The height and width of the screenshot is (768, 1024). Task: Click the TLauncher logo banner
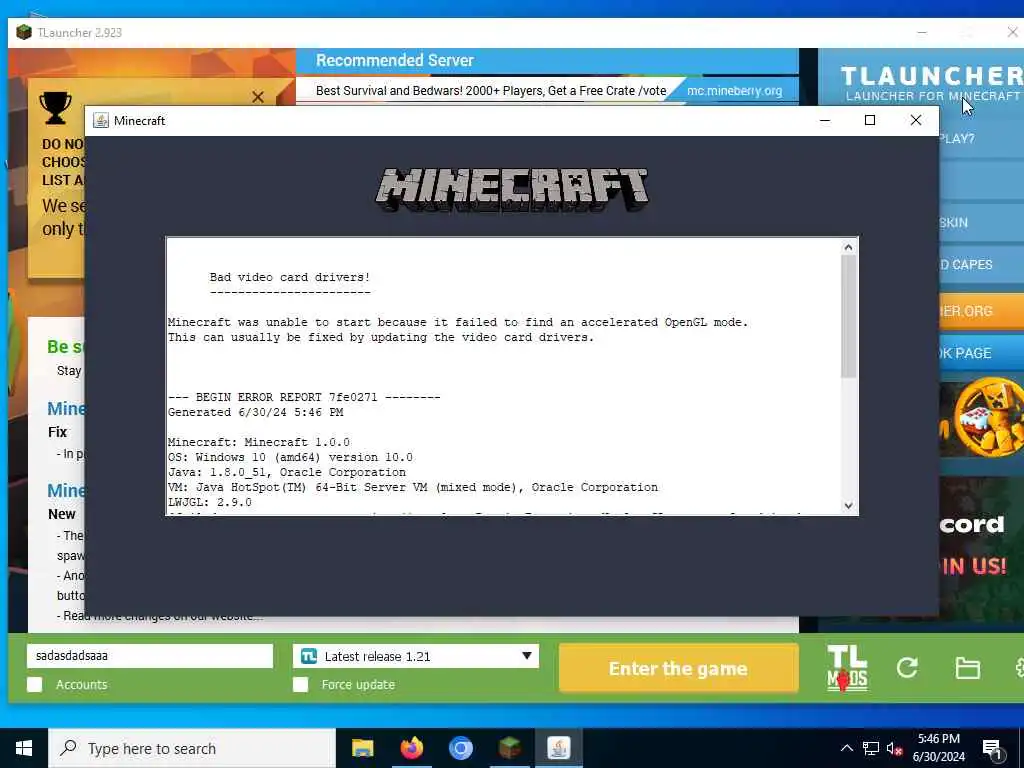931,82
